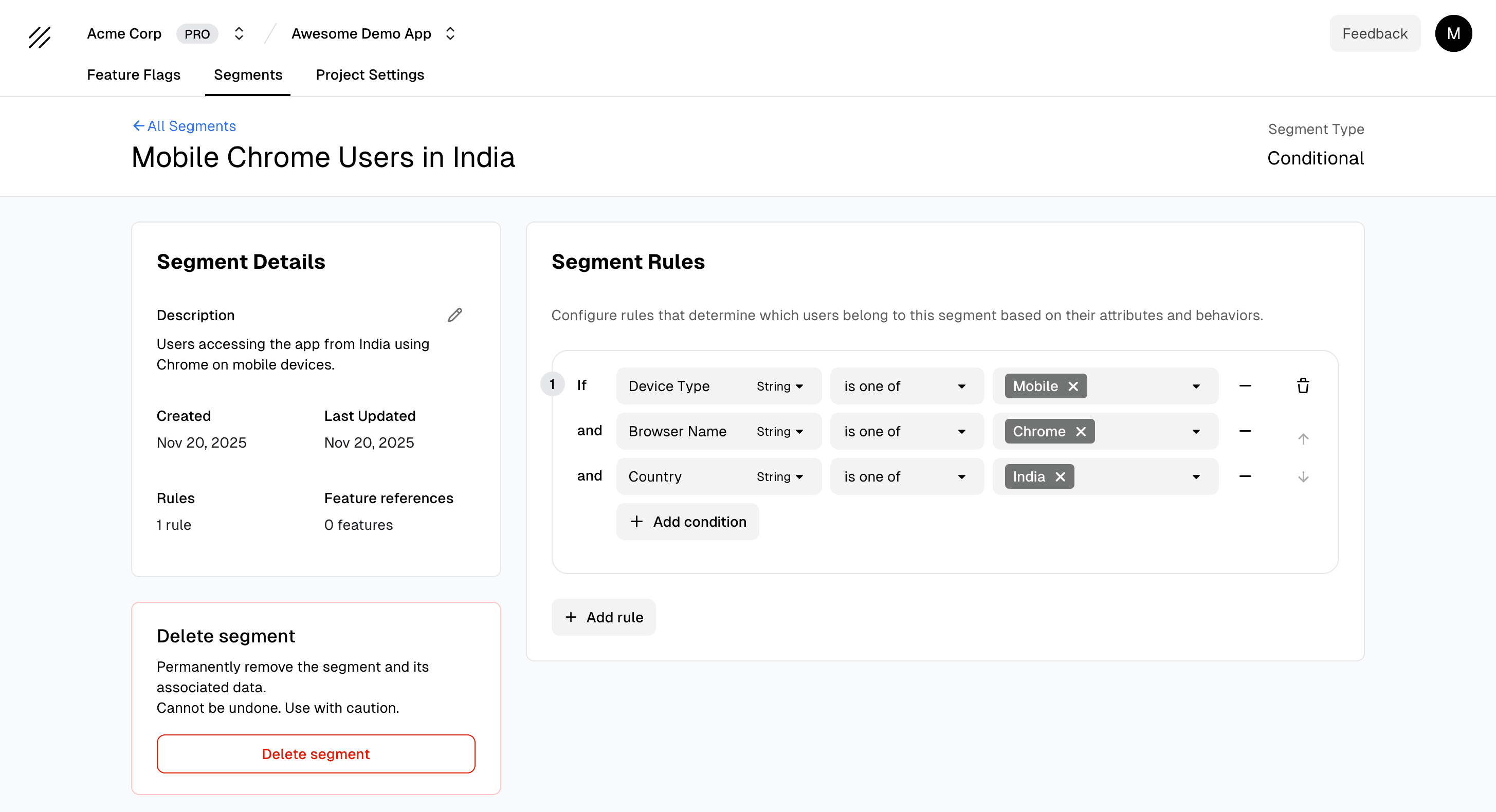Viewport: 1496px width, 812px height.
Task: Click the Feedback button
Action: coord(1375,33)
